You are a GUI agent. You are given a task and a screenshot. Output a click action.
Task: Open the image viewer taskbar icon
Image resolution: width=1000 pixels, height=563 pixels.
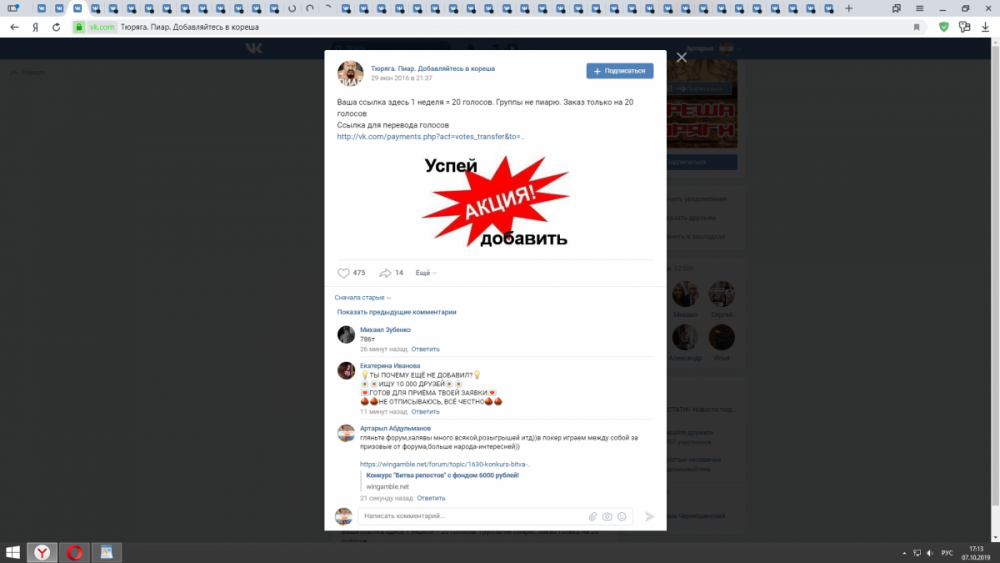[x=107, y=552]
